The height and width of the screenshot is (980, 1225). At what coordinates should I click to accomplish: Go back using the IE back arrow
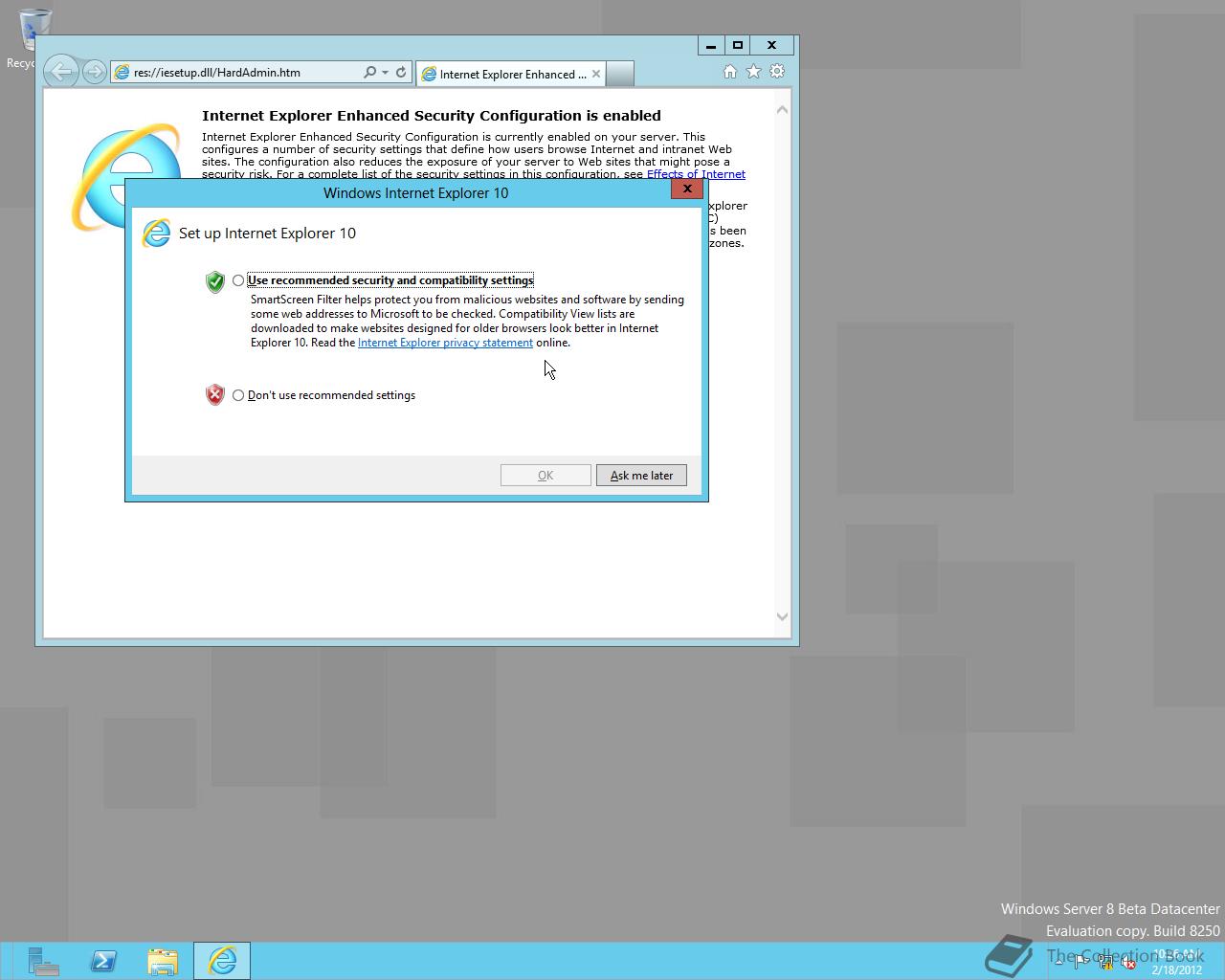tap(60, 72)
